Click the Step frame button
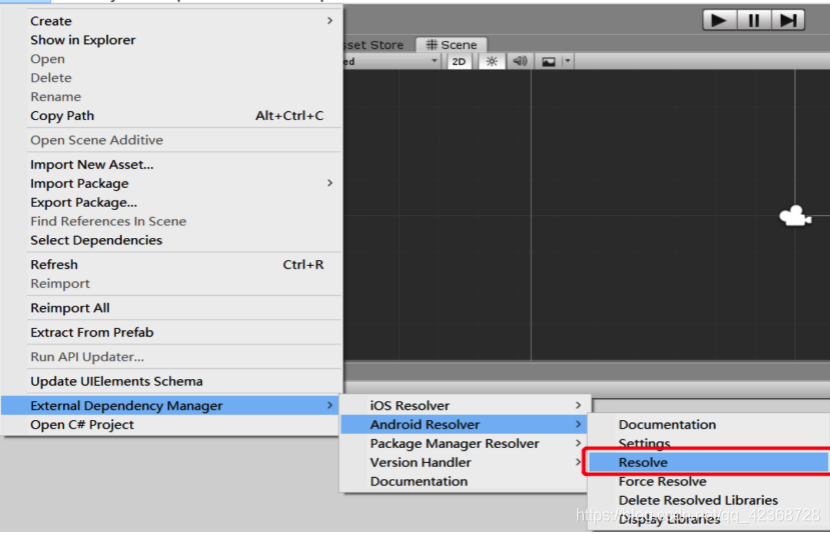The width and height of the screenshot is (830, 534). pos(788,21)
